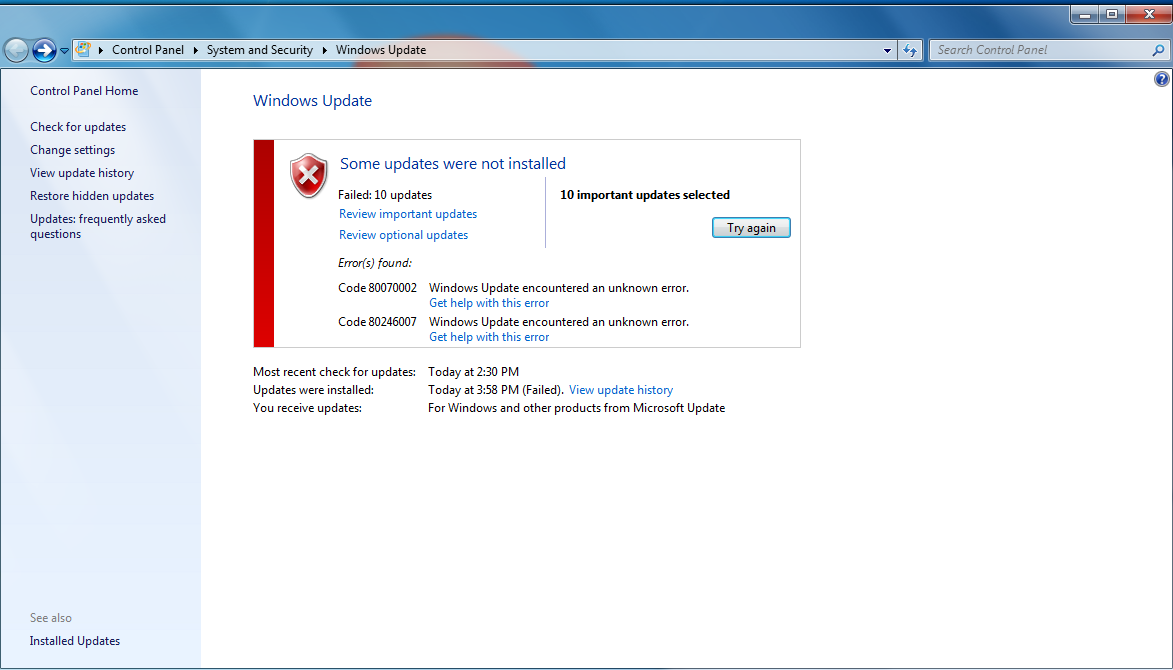Click Review optional updates
The height and width of the screenshot is (670, 1173).
pyautogui.click(x=403, y=235)
